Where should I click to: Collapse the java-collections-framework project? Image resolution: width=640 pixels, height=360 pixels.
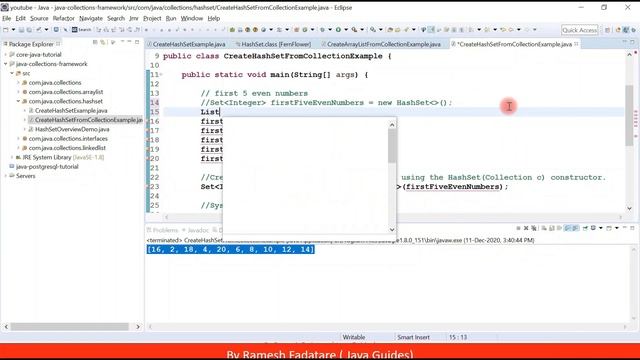click(6, 64)
